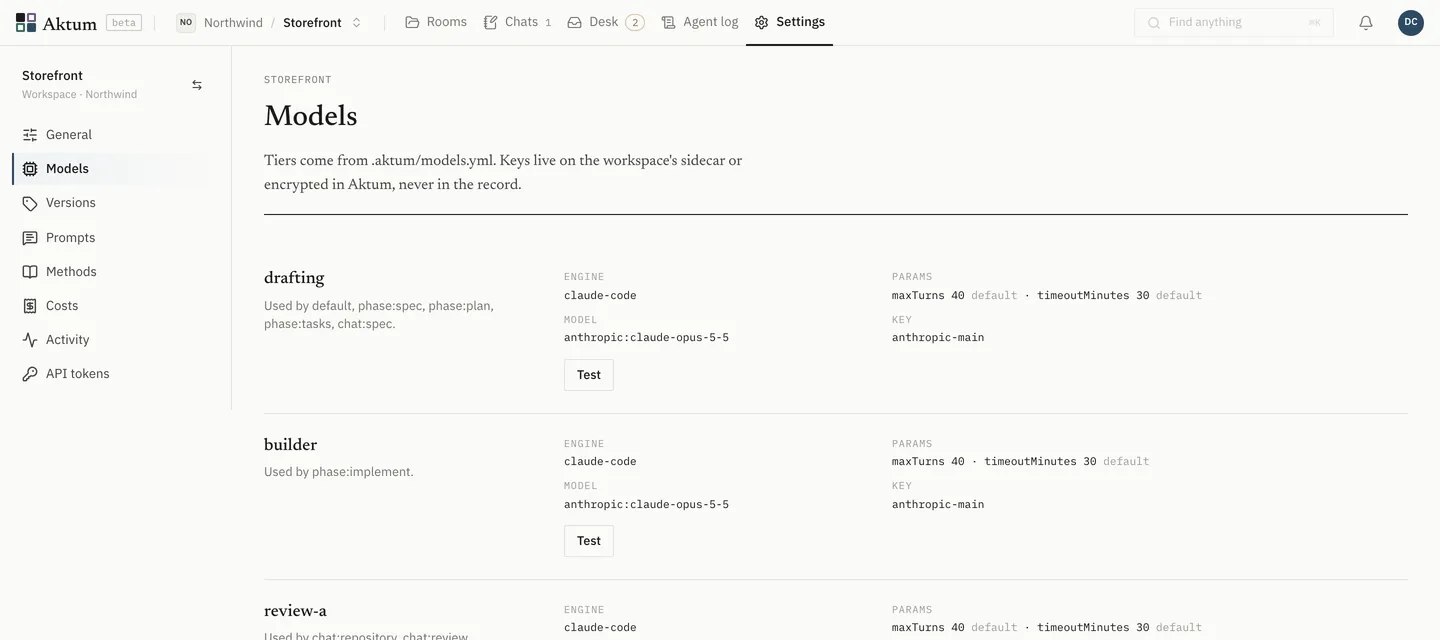Screen dimensions: 1440x640
Task: Click the NO organization badge
Action: [x=186, y=22]
